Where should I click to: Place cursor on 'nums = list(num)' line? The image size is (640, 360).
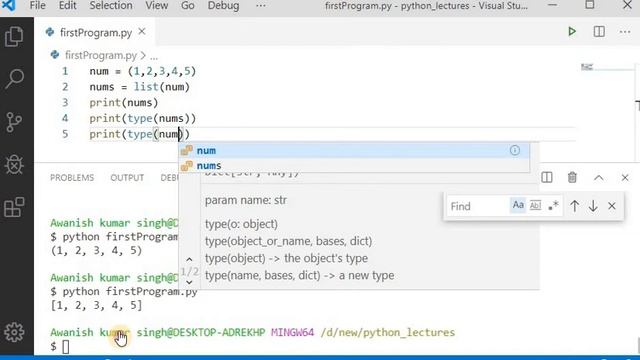[140, 87]
